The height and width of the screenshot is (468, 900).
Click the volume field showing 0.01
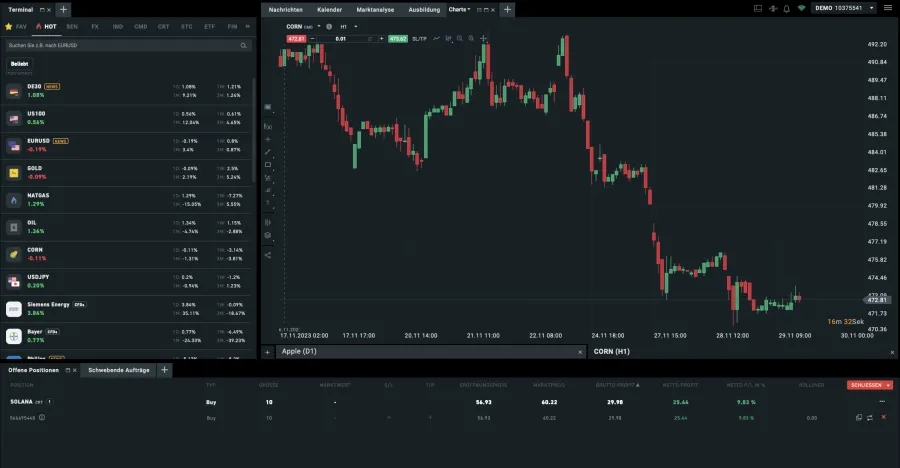(341, 38)
